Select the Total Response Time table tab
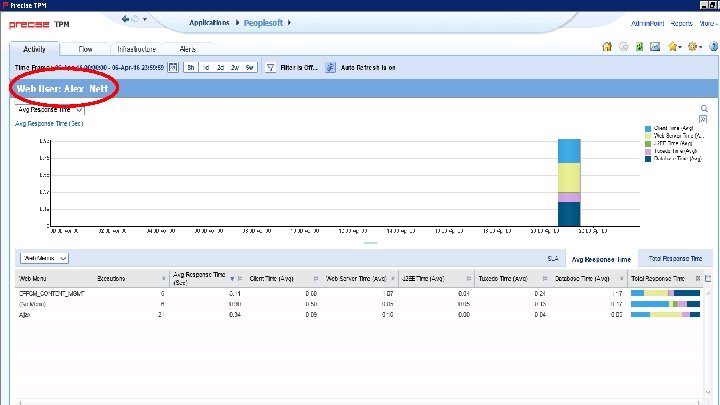The width and height of the screenshot is (720, 405). coord(675,259)
